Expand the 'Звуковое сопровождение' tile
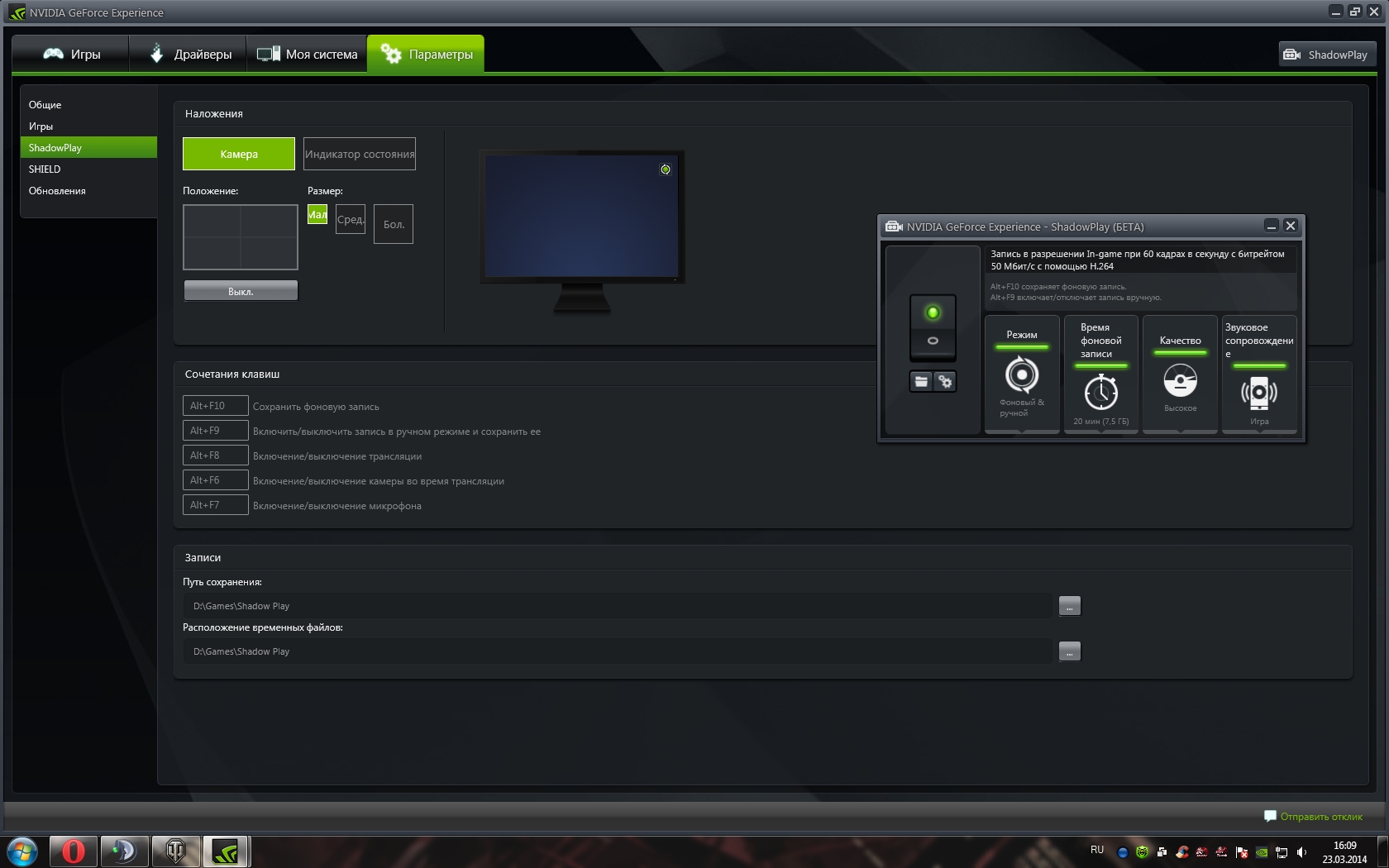Viewport: 1389px width, 868px height. [x=1259, y=374]
